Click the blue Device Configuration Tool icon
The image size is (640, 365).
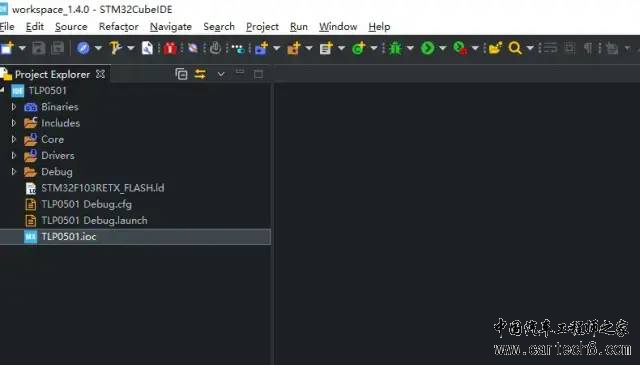tap(83, 48)
